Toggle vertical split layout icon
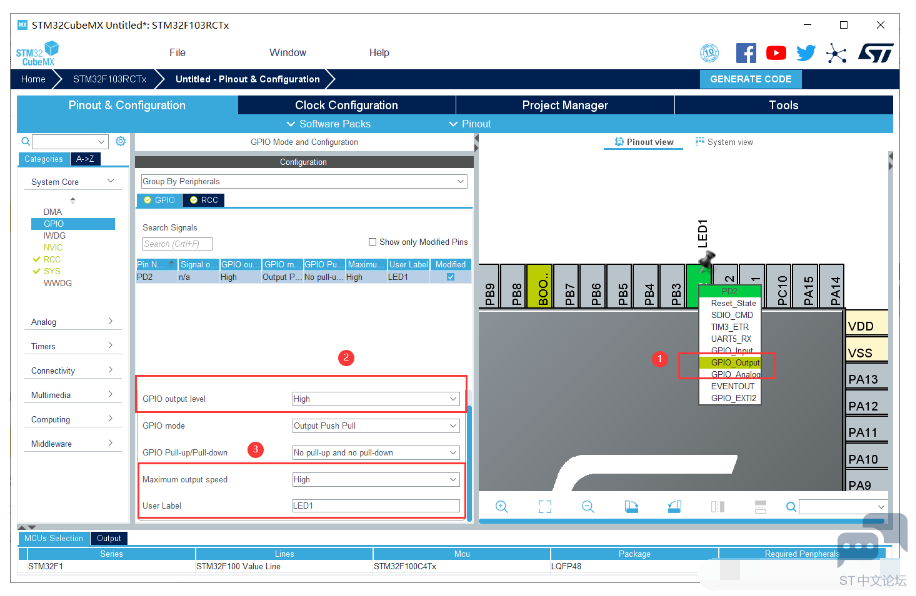 coord(717,507)
